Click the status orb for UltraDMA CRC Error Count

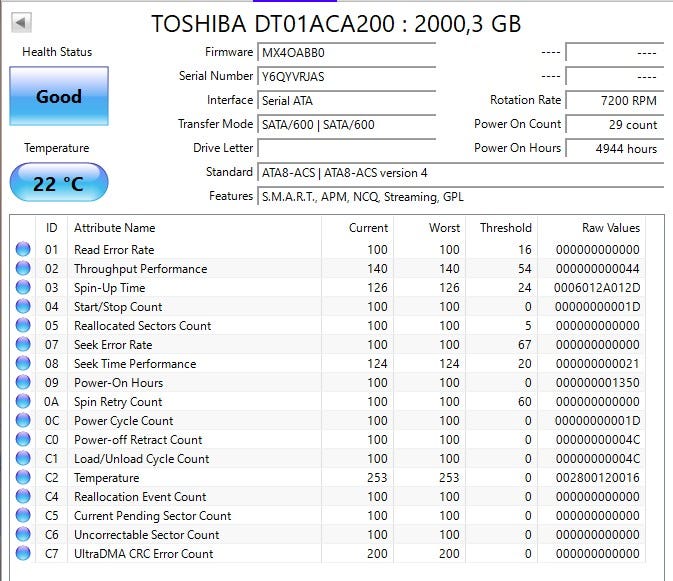point(23,553)
